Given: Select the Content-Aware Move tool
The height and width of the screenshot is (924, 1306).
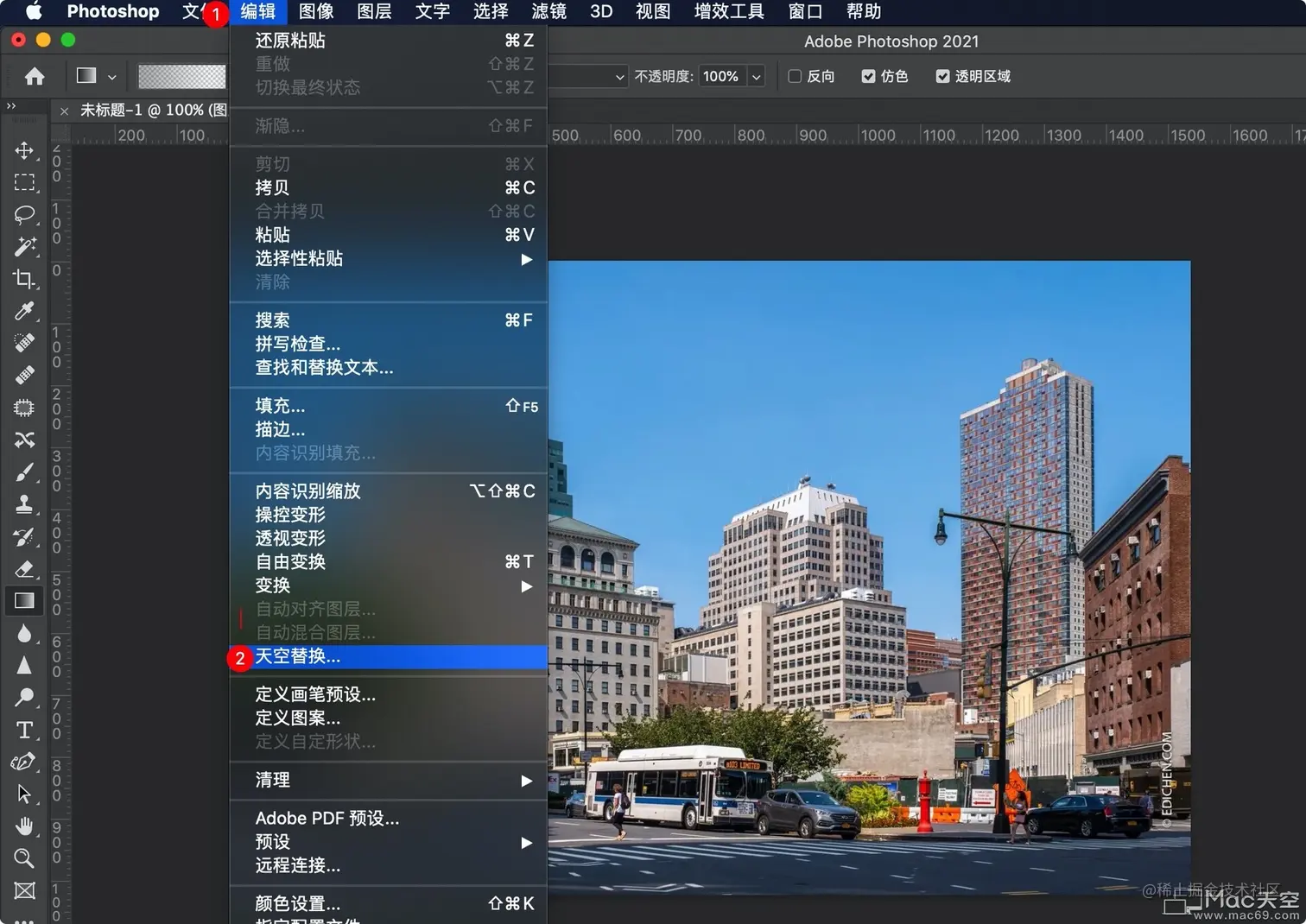Looking at the screenshot, I should pyautogui.click(x=24, y=440).
